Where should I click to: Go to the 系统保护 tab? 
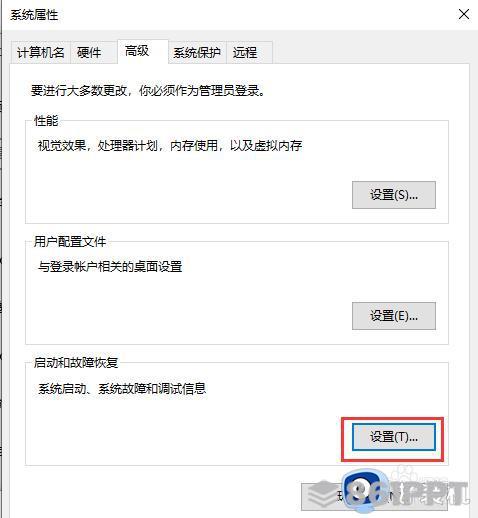[x=197, y=52]
